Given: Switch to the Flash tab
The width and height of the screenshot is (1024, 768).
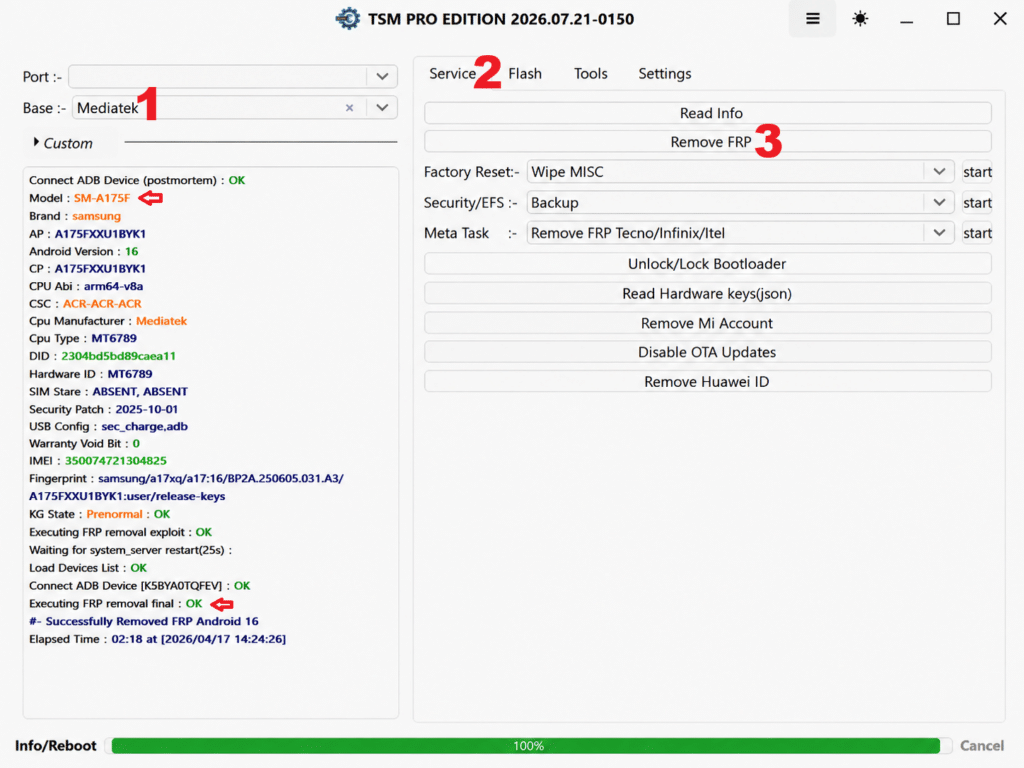Looking at the screenshot, I should click(x=525, y=73).
